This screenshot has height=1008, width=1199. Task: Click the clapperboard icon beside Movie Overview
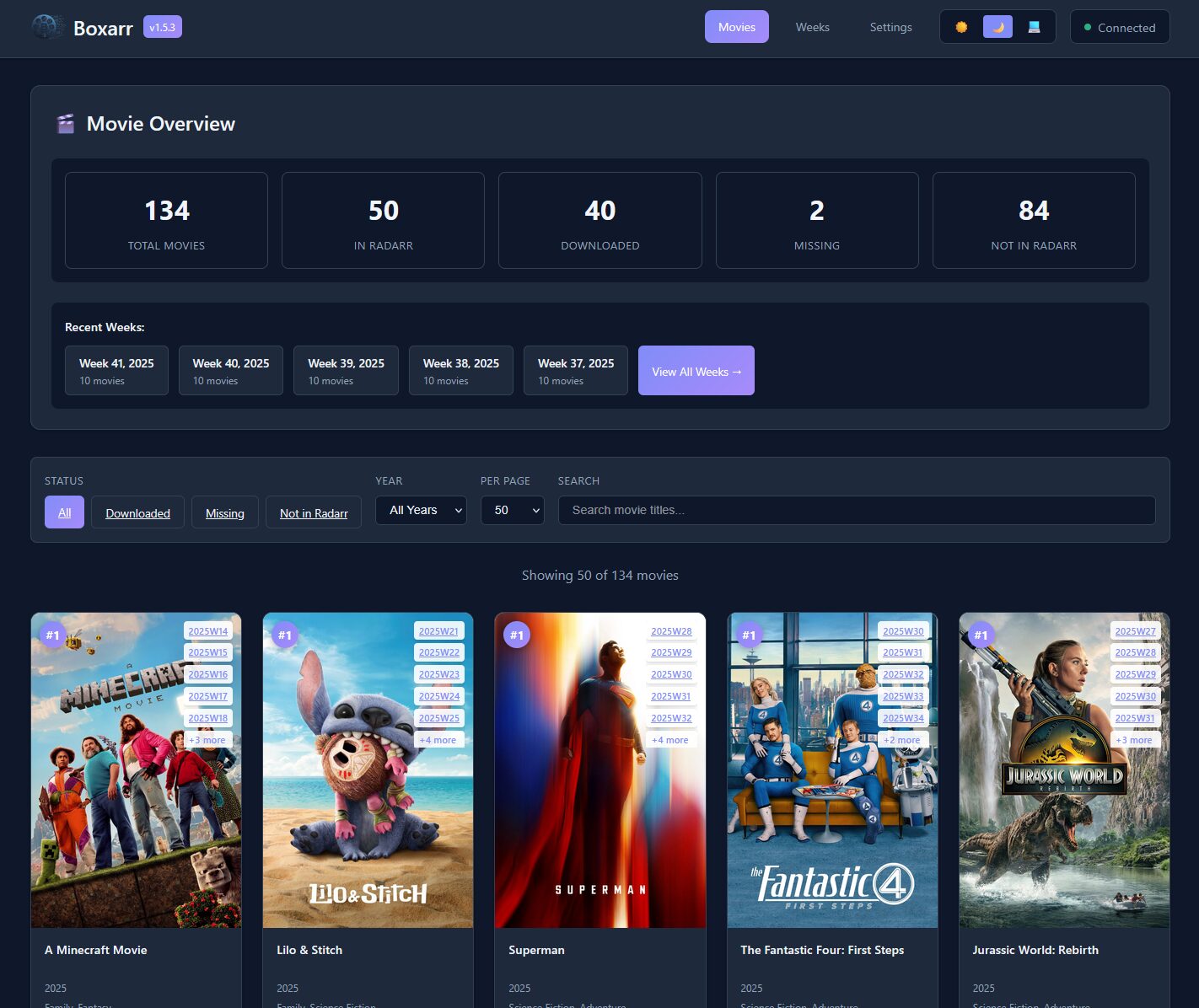(x=66, y=124)
